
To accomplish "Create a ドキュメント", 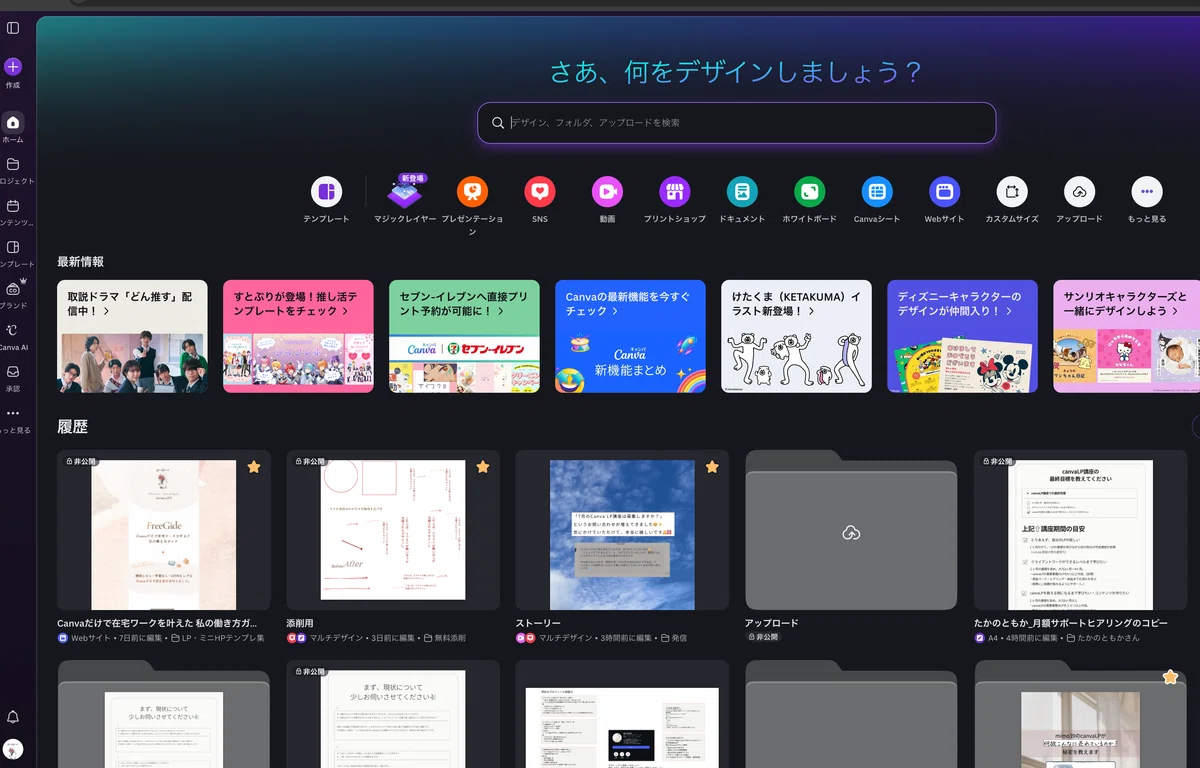I will click(x=742, y=191).
